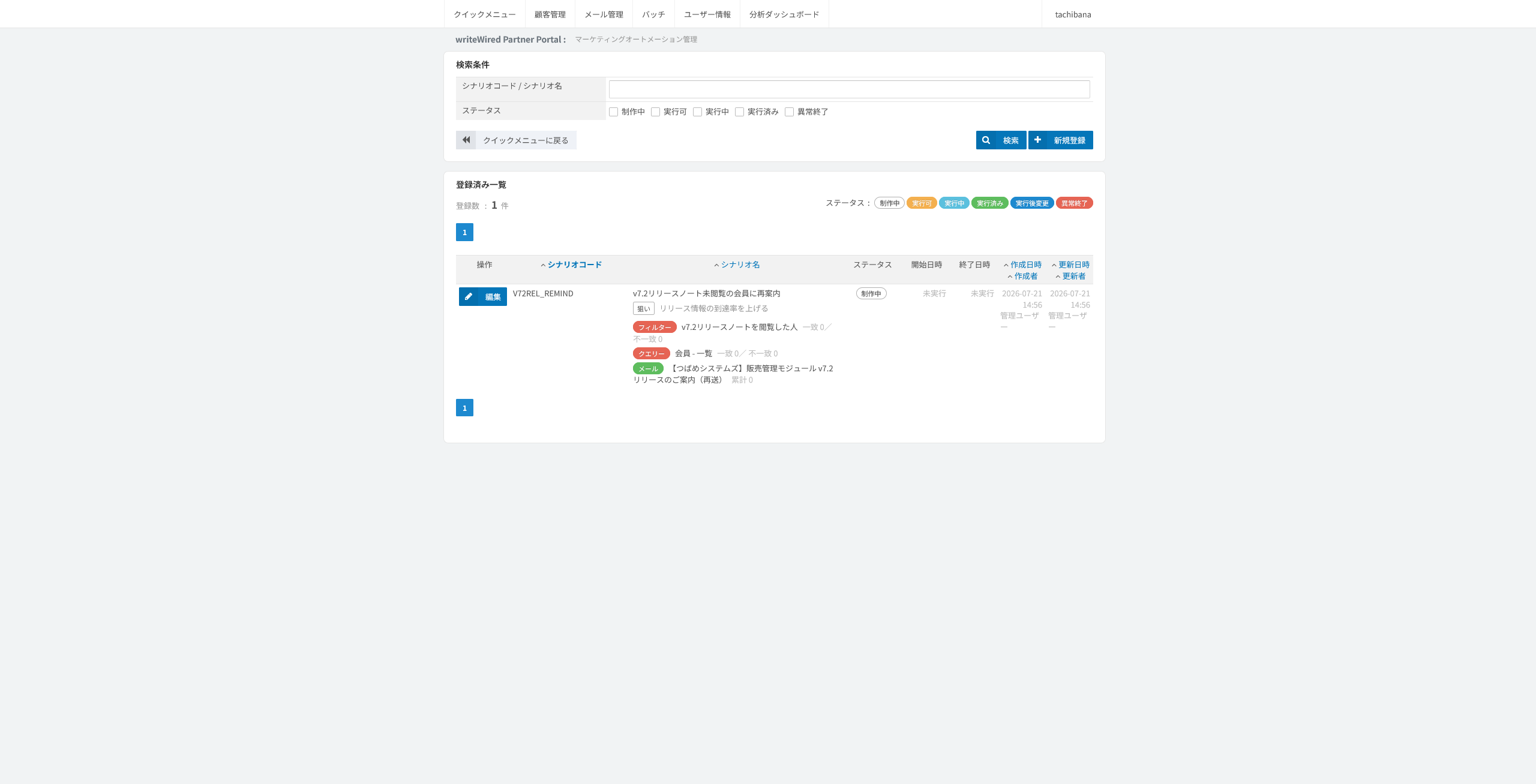Sort by 作成者 link
This screenshot has width=1536, height=784.
point(1026,276)
